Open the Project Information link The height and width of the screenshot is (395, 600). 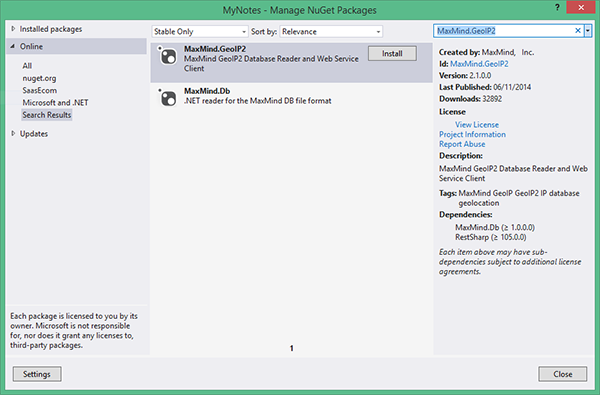472,134
